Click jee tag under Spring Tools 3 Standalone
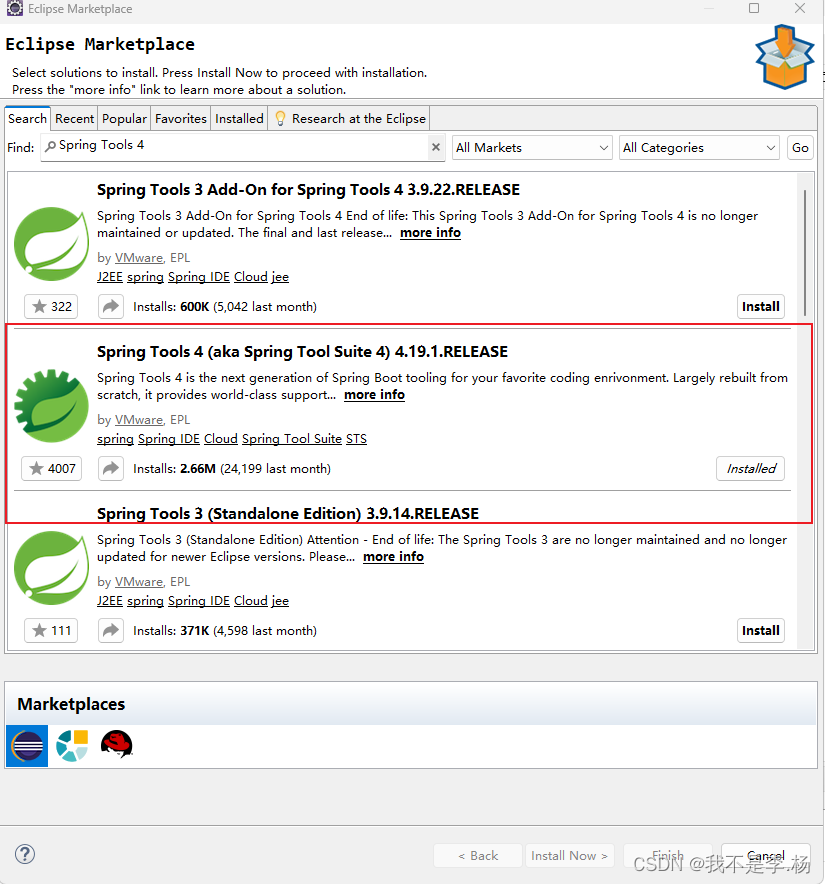The height and width of the screenshot is (884, 825). pyautogui.click(x=280, y=601)
